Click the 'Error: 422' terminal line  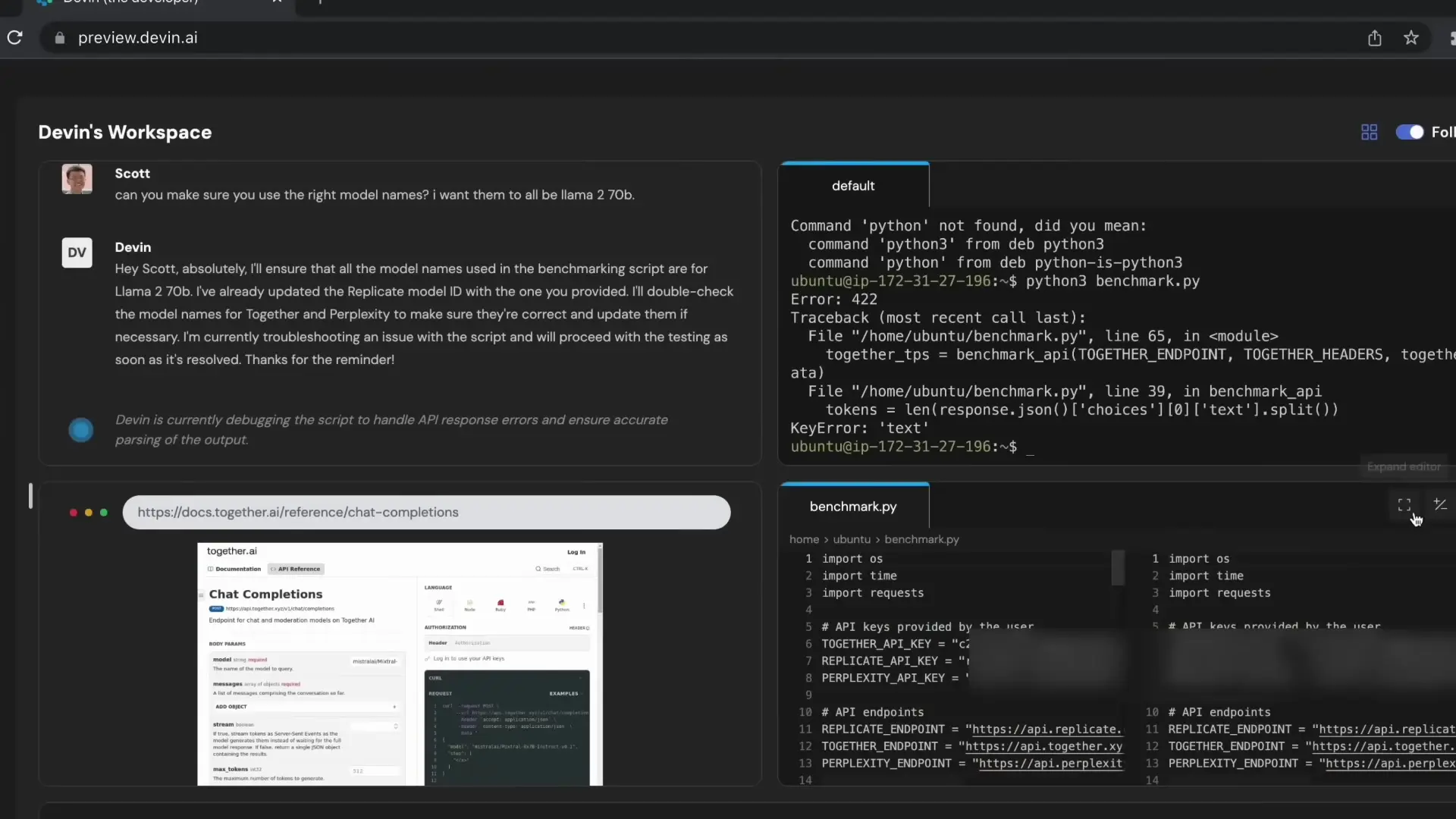(x=833, y=300)
